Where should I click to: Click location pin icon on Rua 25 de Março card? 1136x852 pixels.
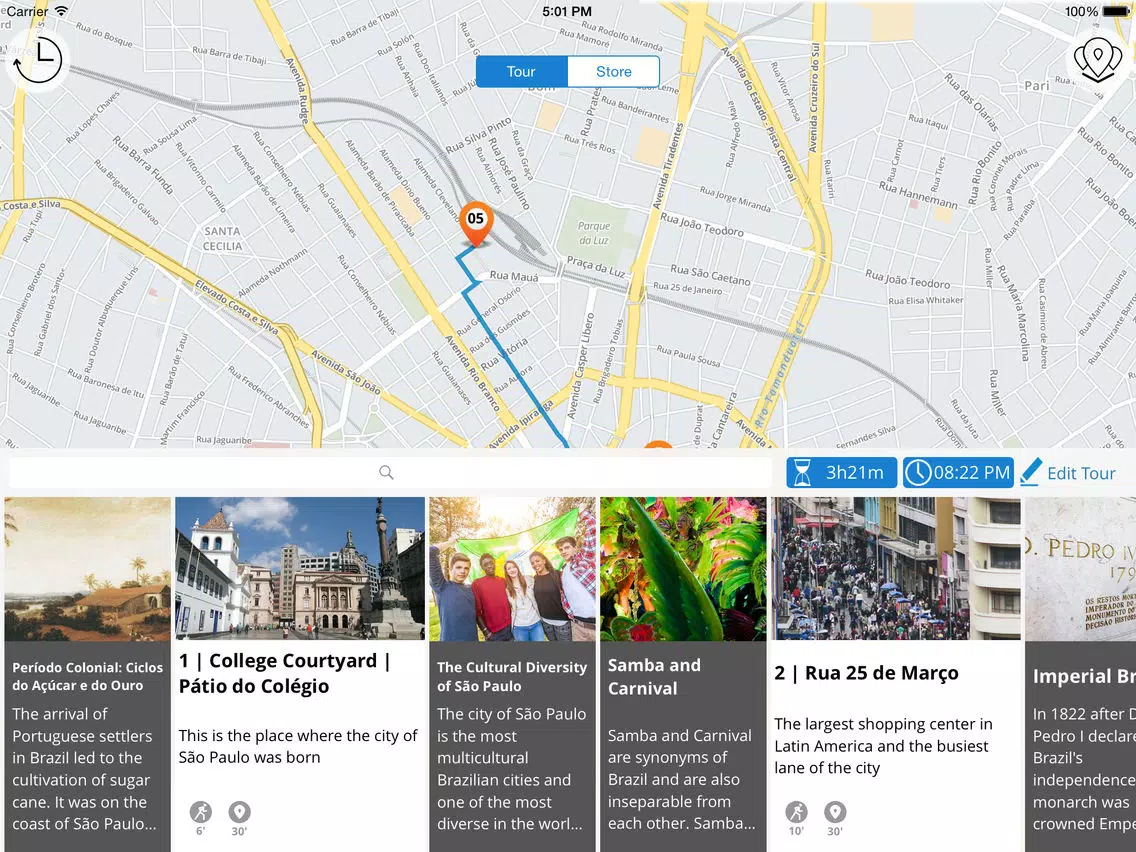coord(835,812)
